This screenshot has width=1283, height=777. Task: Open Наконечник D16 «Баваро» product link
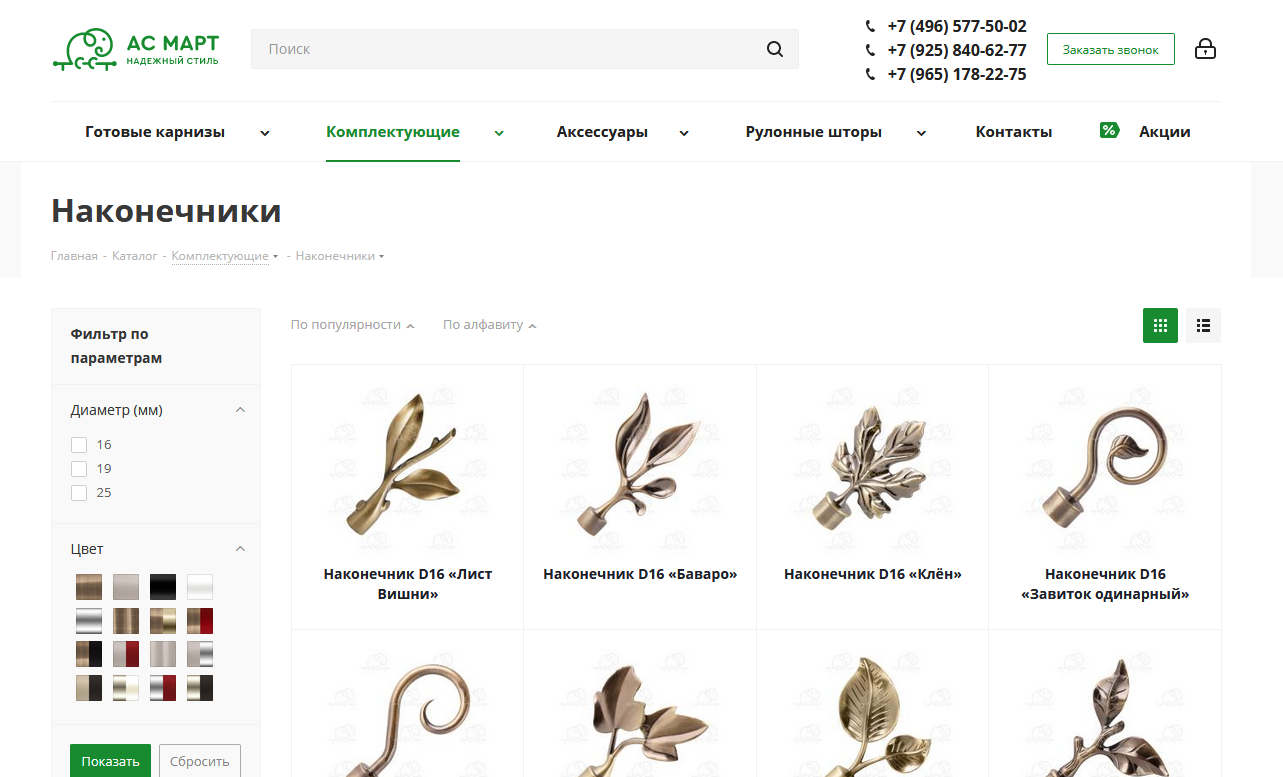[640, 574]
